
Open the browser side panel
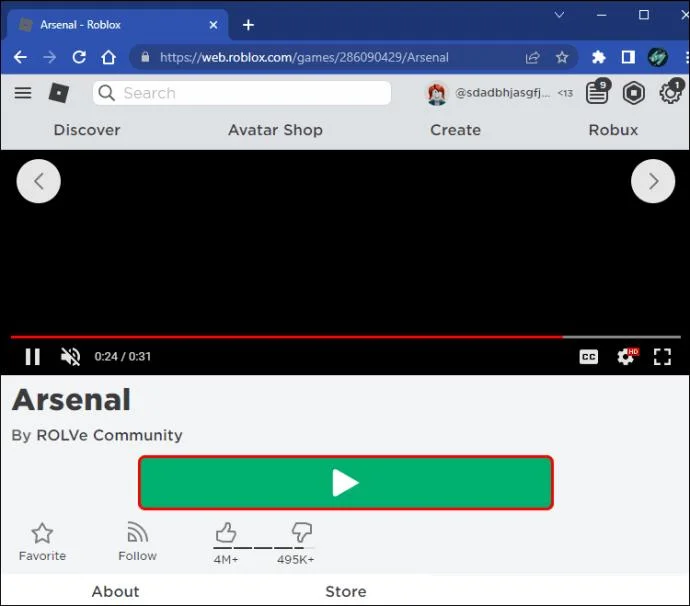tap(628, 57)
